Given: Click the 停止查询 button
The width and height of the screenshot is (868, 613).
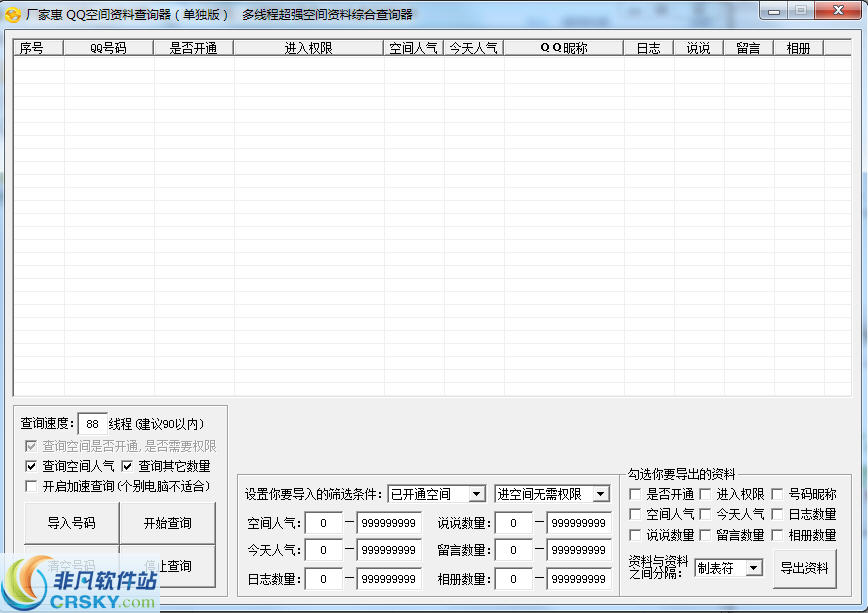Looking at the screenshot, I should coord(167,566).
